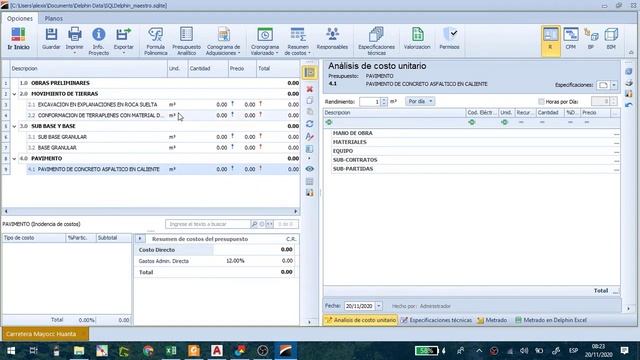The width and height of the screenshot is (640, 360).
Task: Open Windows Start menu
Action: coord(11,351)
